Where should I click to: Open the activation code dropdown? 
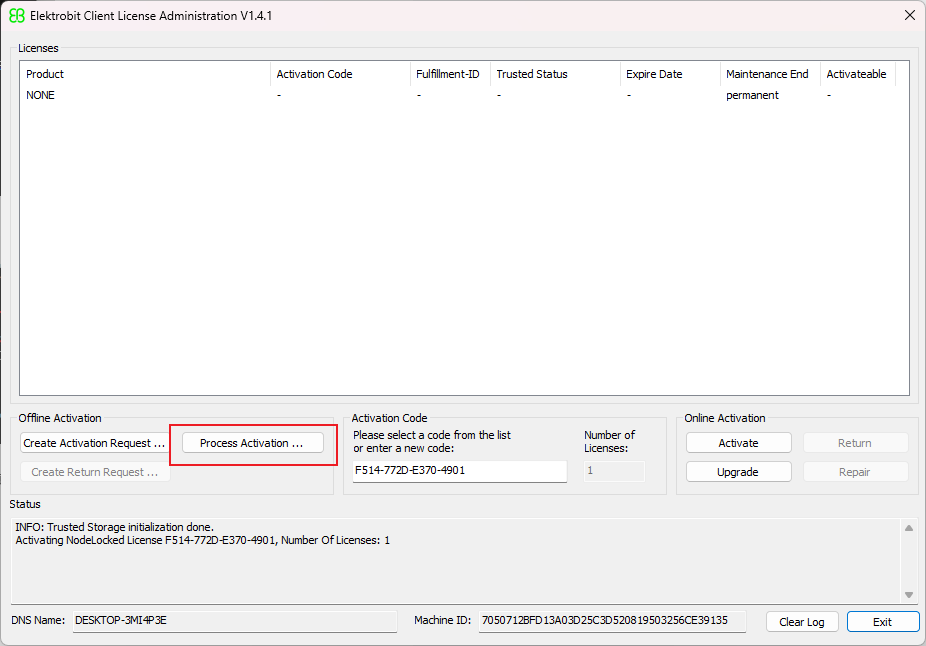tap(558, 470)
